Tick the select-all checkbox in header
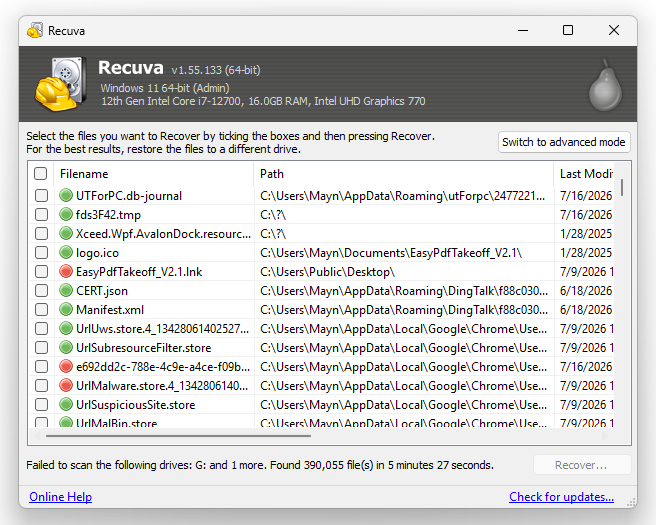Viewport: 656px width, 525px height. [41, 174]
